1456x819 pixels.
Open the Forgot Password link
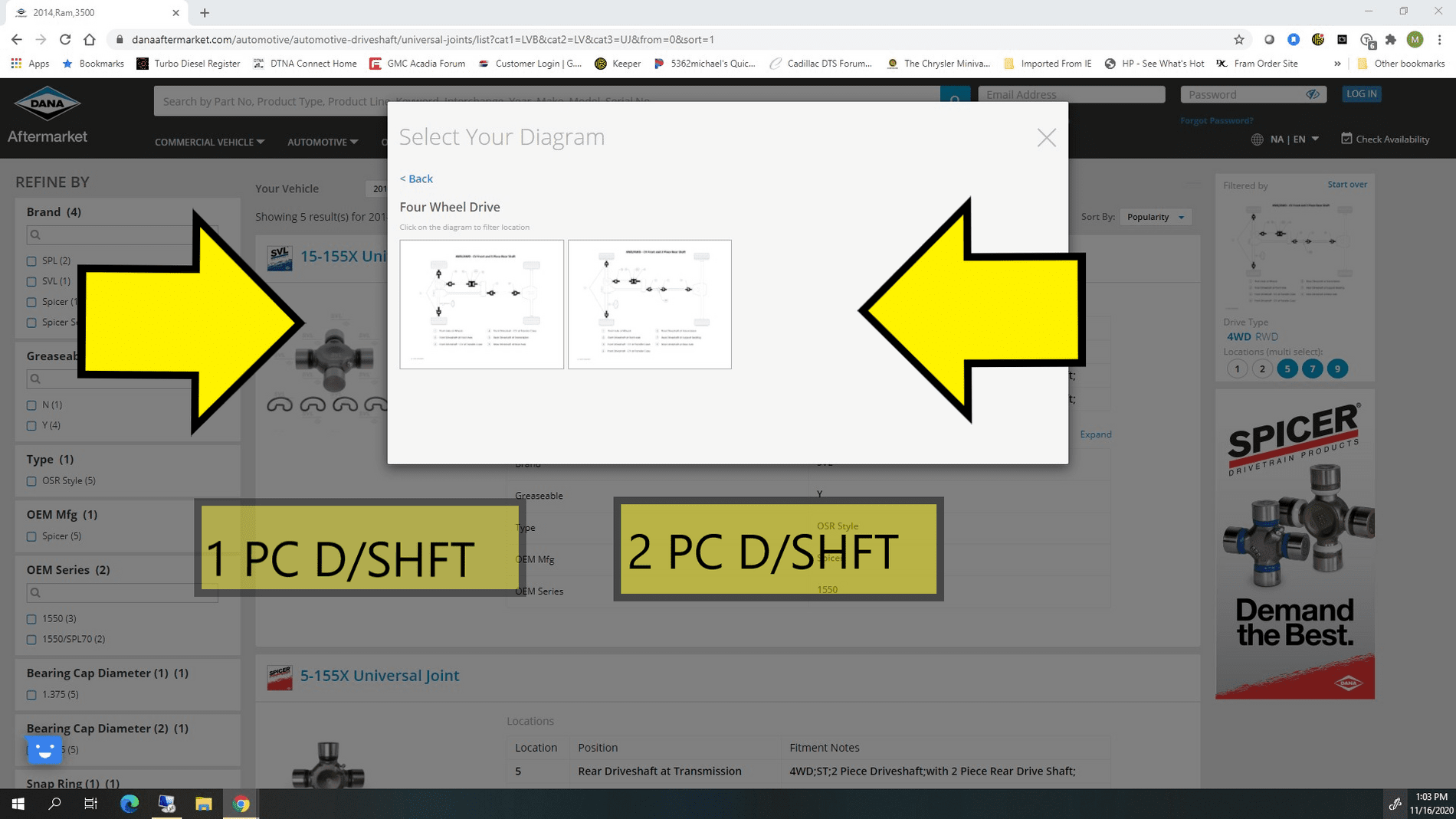click(x=1216, y=120)
